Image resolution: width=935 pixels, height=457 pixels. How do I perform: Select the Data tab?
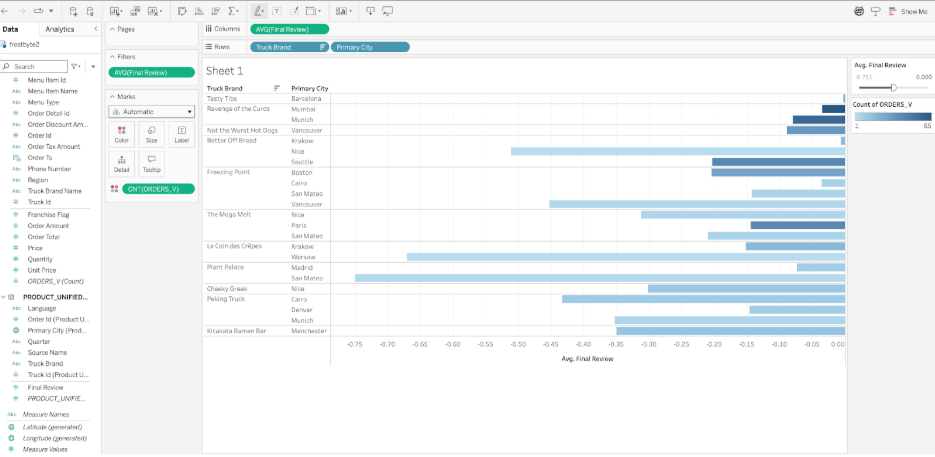point(11,30)
